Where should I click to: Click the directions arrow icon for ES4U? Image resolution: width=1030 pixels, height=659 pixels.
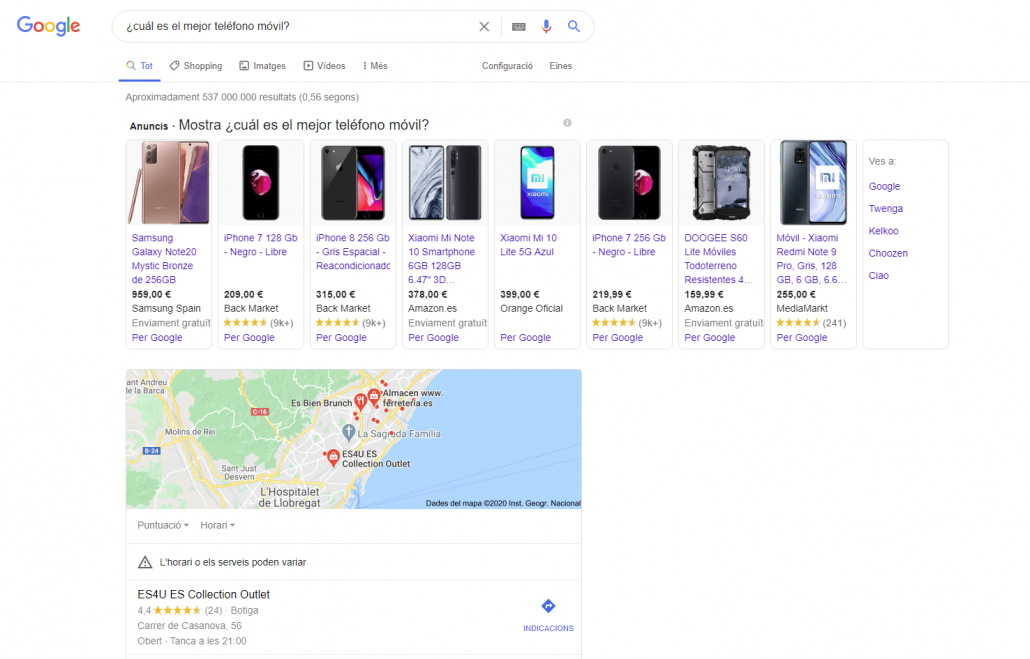pos(548,606)
